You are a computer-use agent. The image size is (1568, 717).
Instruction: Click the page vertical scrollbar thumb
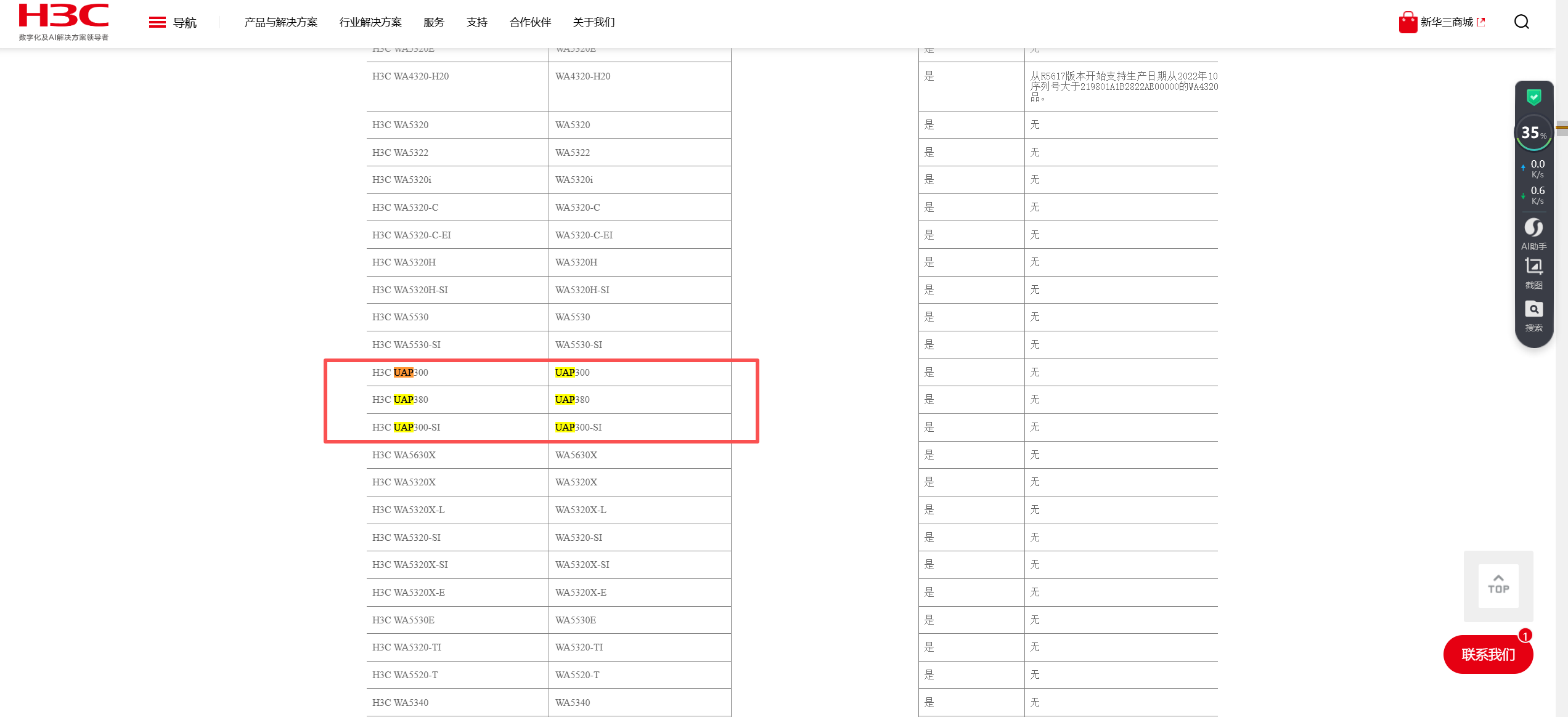click(x=1561, y=128)
